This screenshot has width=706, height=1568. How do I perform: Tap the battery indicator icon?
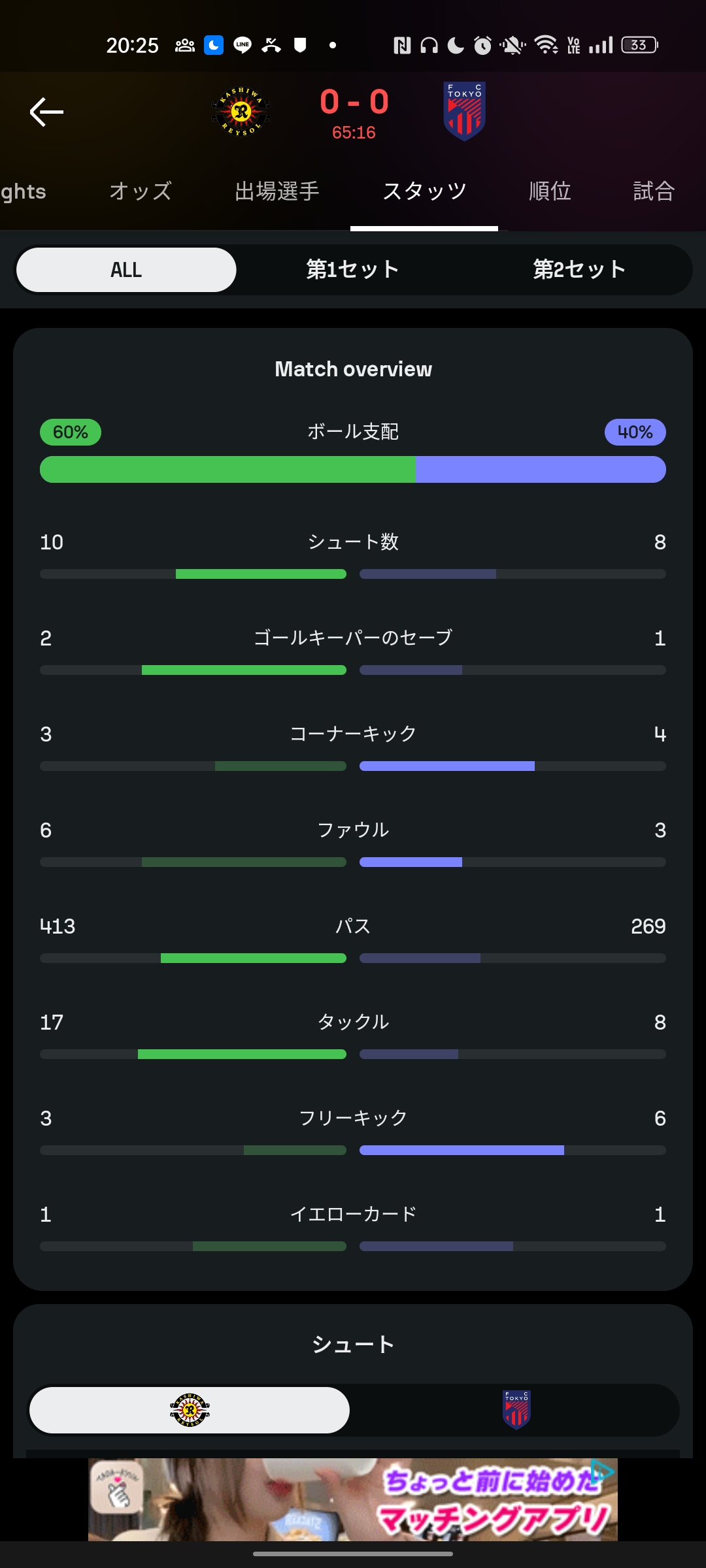[x=639, y=45]
